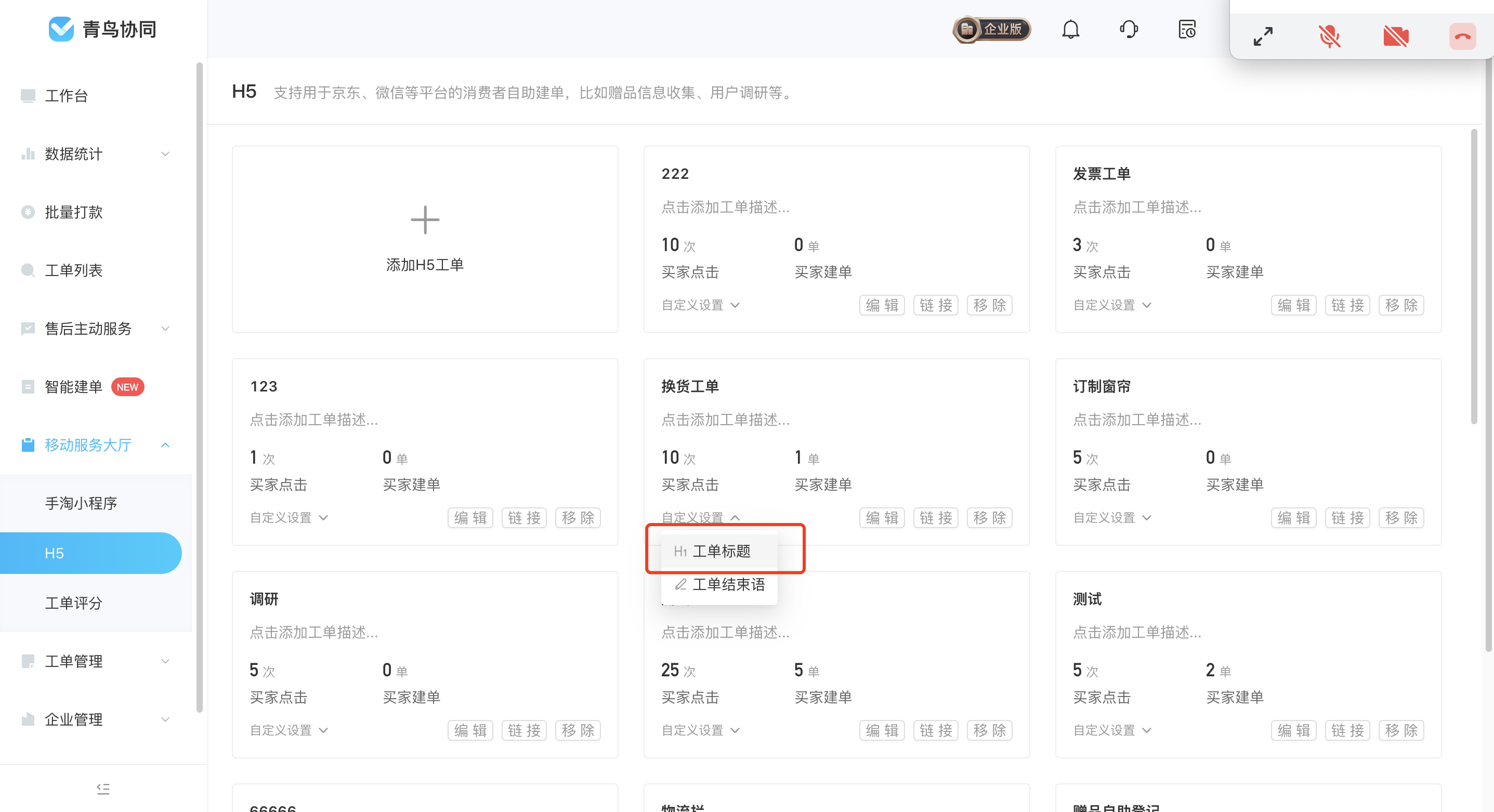Click 移除 on the 订制窗帘 card
Screen dimensions: 1494x812
tap(1401, 518)
